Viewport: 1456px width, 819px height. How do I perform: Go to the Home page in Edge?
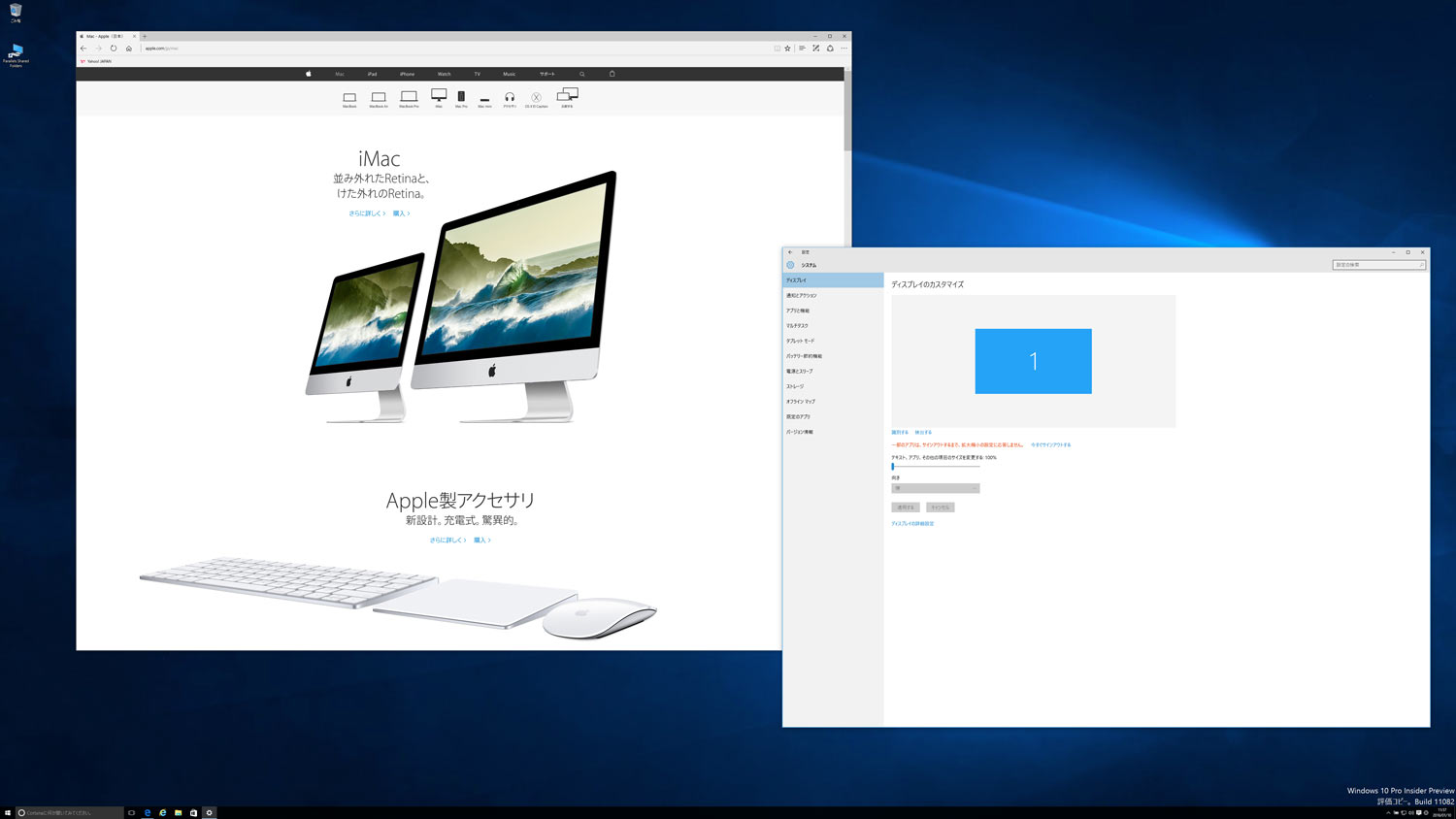(x=128, y=49)
